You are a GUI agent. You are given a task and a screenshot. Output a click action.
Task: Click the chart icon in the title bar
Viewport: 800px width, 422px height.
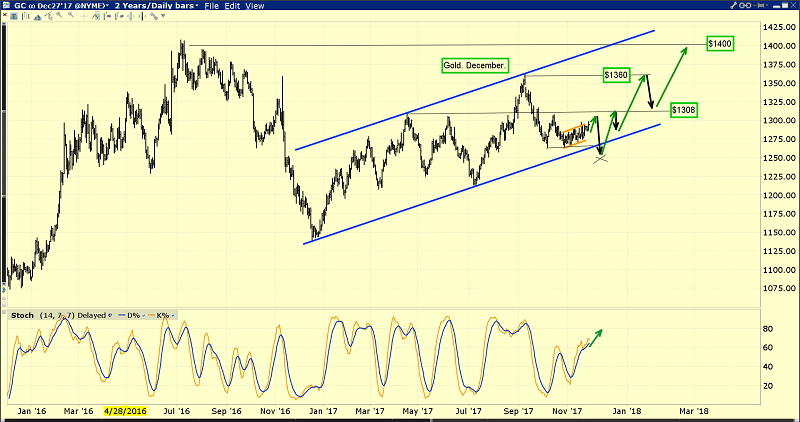pos(8,7)
